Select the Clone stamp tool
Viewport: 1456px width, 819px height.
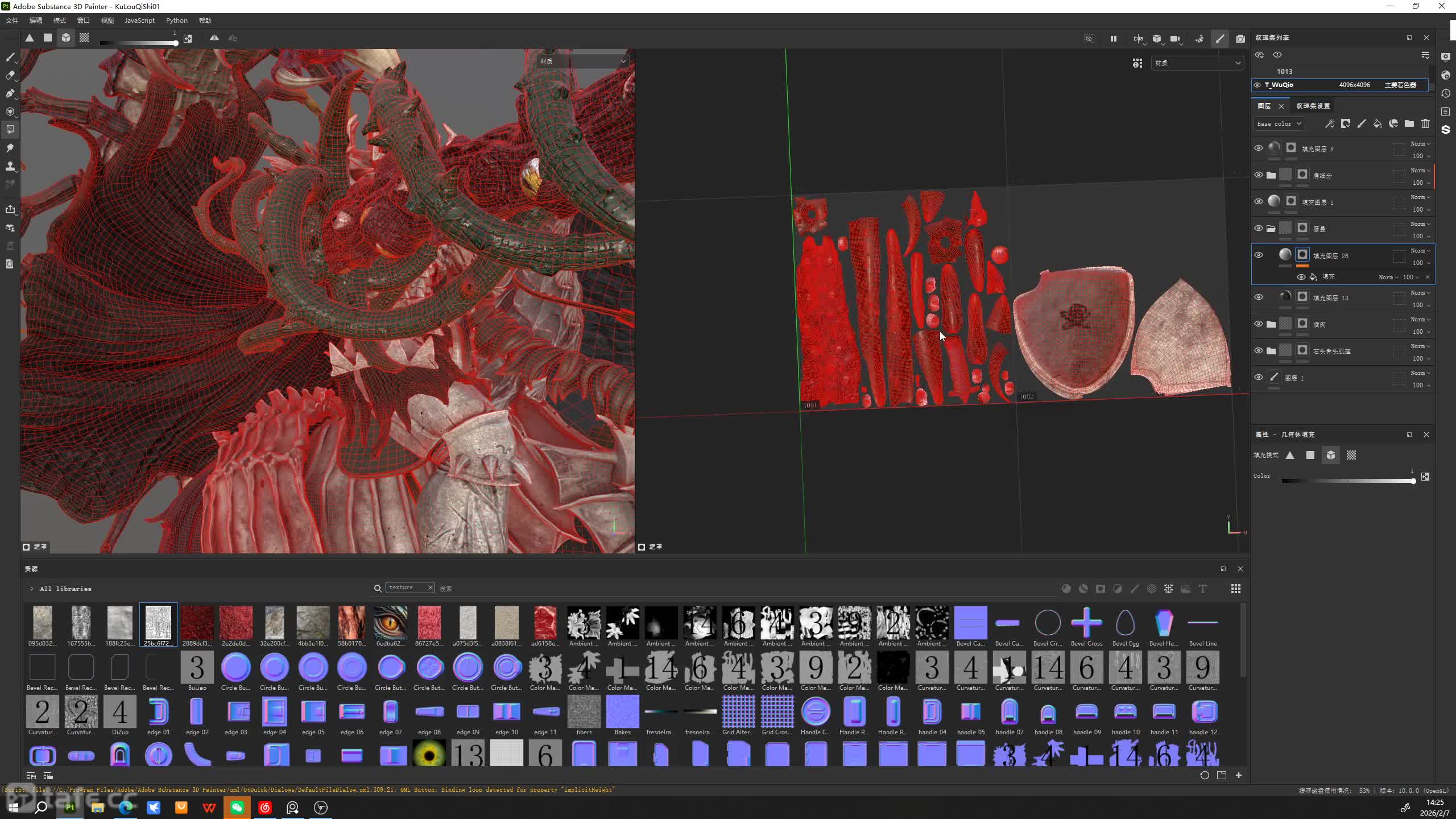10,166
